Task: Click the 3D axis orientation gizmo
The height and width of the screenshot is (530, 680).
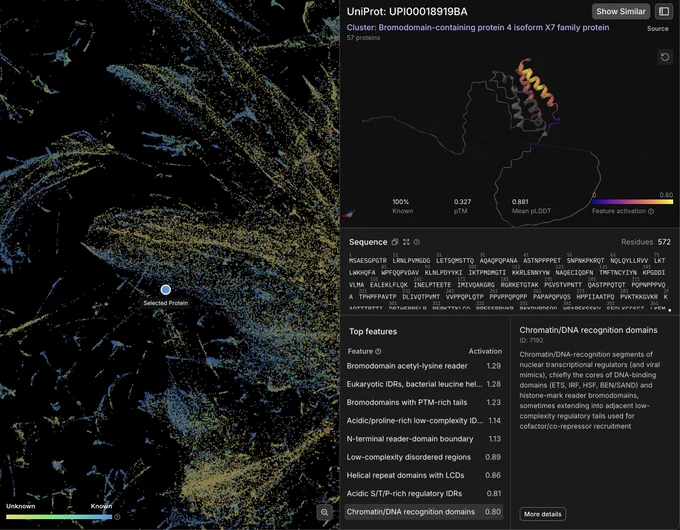Action: [348, 213]
